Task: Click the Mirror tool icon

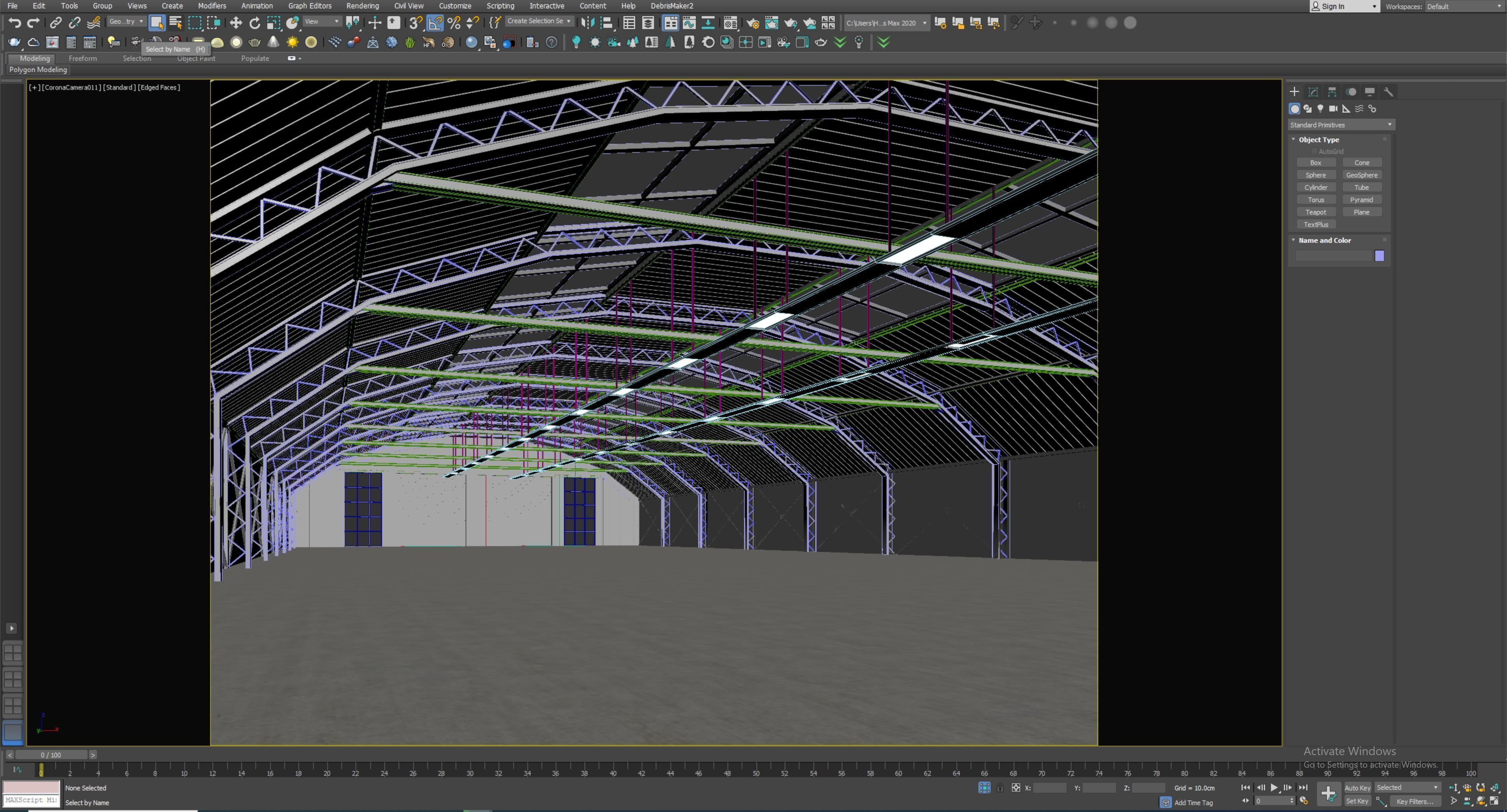Action: click(588, 23)
